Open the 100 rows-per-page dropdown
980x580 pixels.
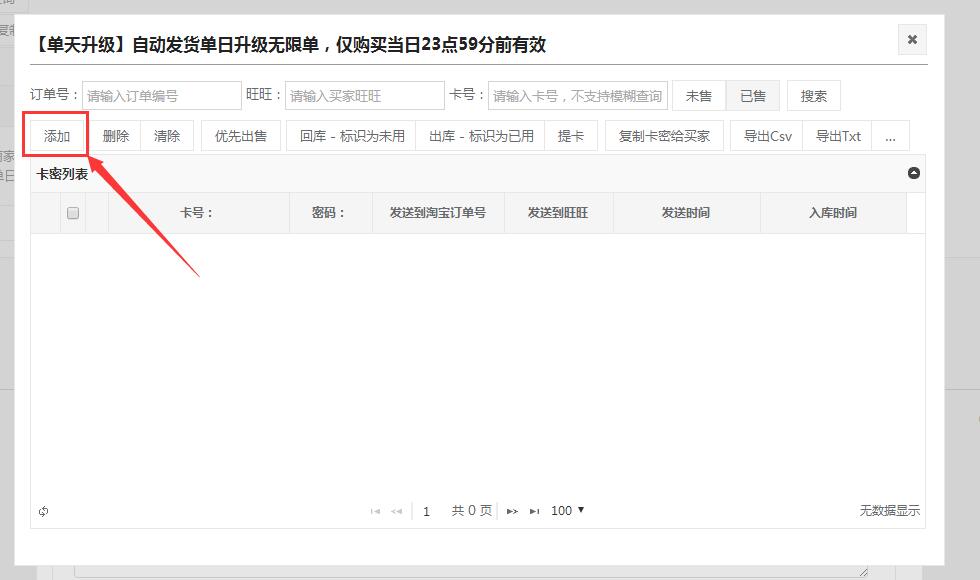568,511
